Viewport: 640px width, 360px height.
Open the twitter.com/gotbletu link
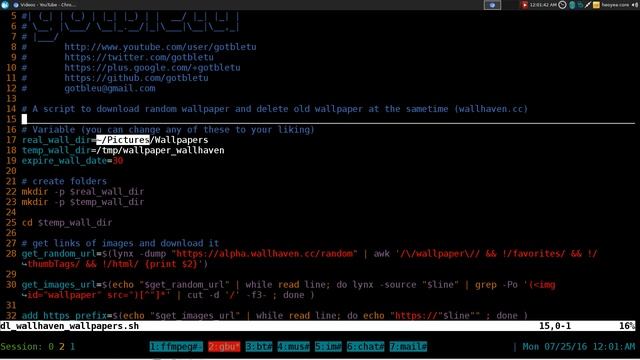pos(139,57)
